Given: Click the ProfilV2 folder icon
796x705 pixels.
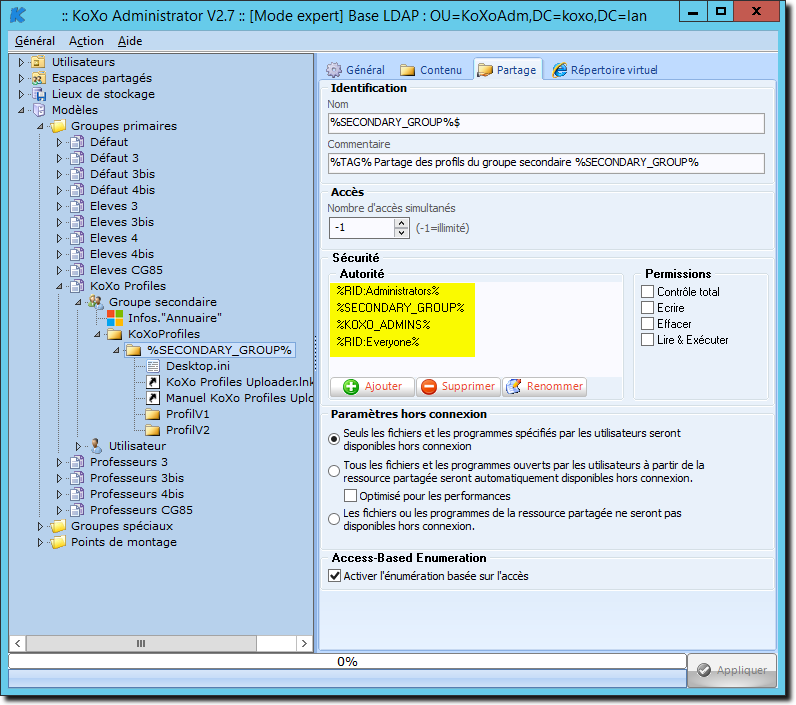Looking at the screenshot, I should coord(153,430).
